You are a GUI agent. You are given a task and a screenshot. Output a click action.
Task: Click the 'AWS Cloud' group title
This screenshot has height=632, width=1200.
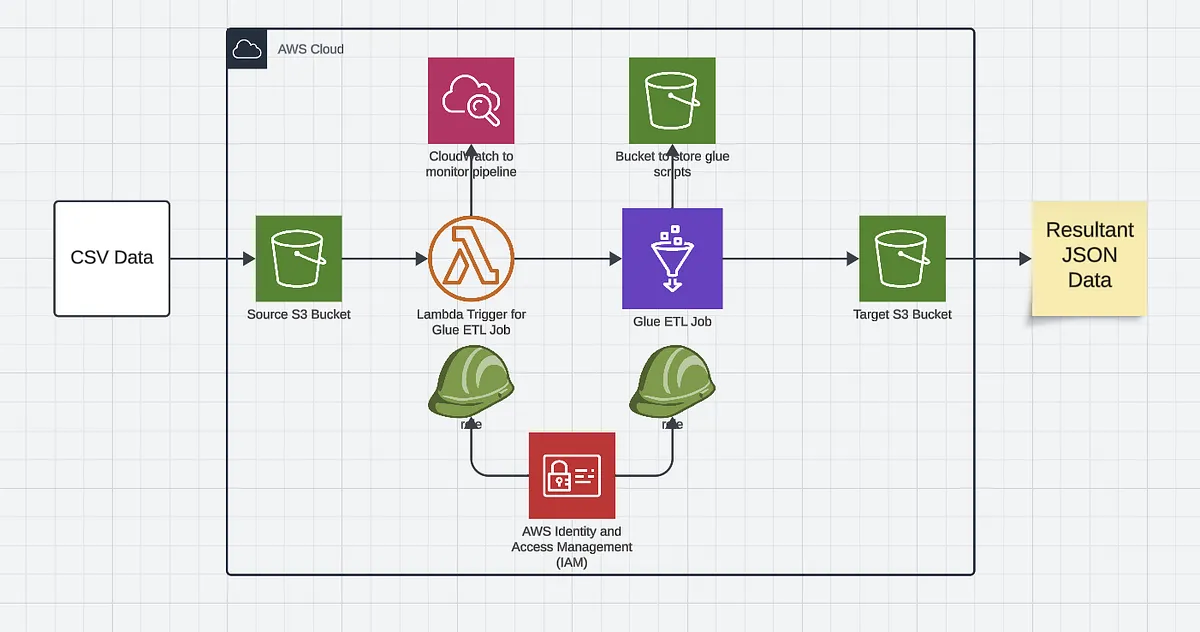311,49
